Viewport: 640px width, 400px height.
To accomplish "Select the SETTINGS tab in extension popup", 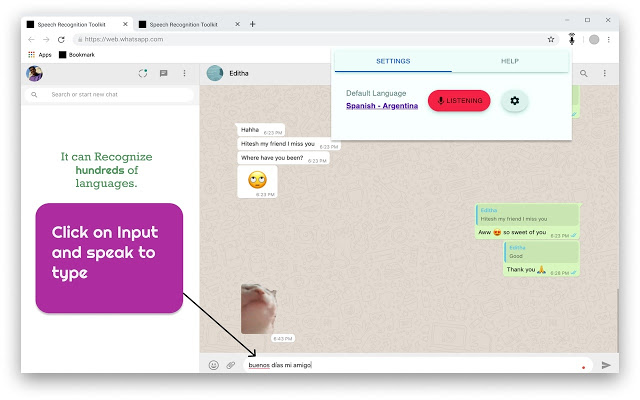I will [x=393, y=61].
